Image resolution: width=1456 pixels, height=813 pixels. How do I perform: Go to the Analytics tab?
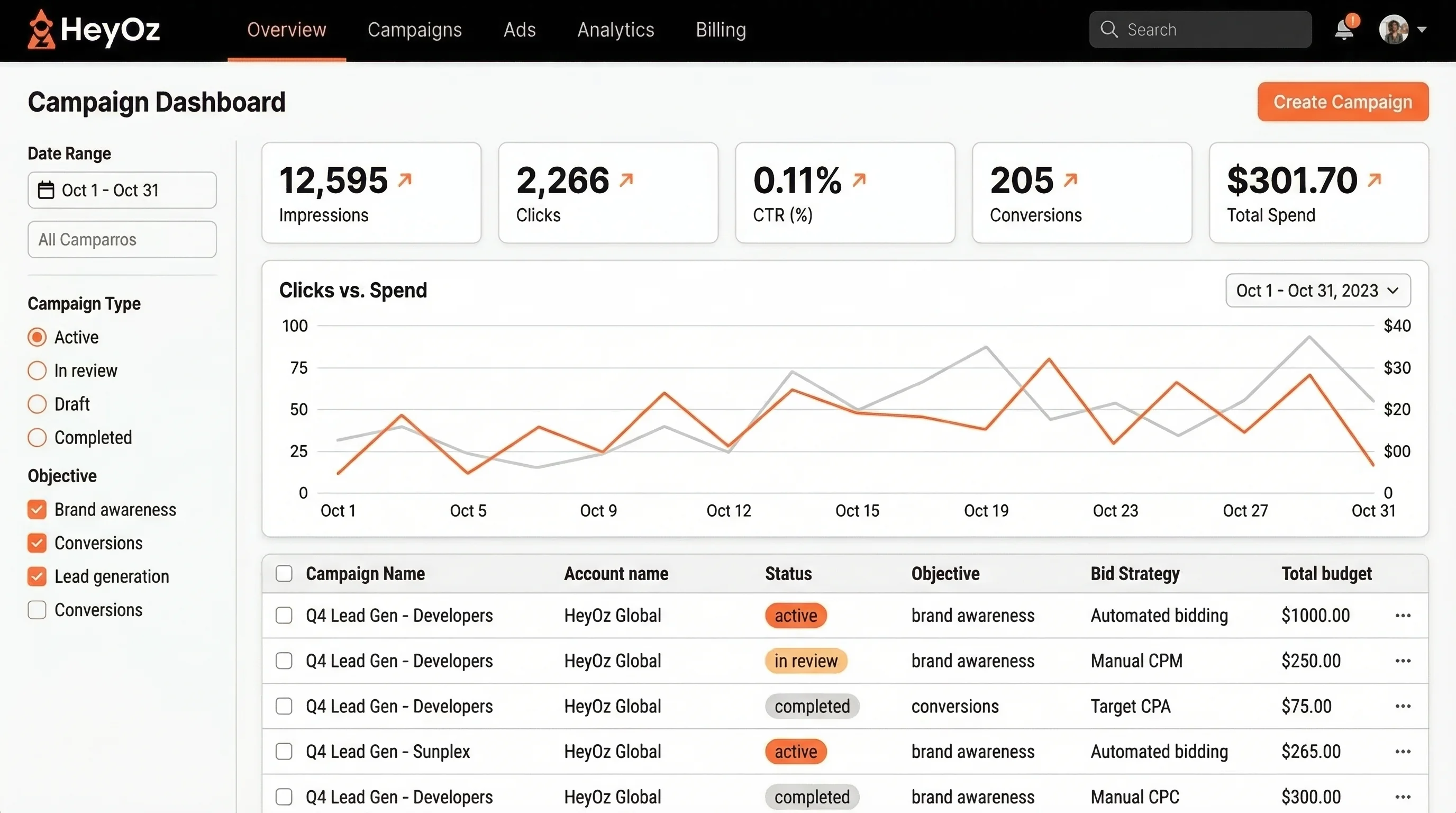coord(615,30)
